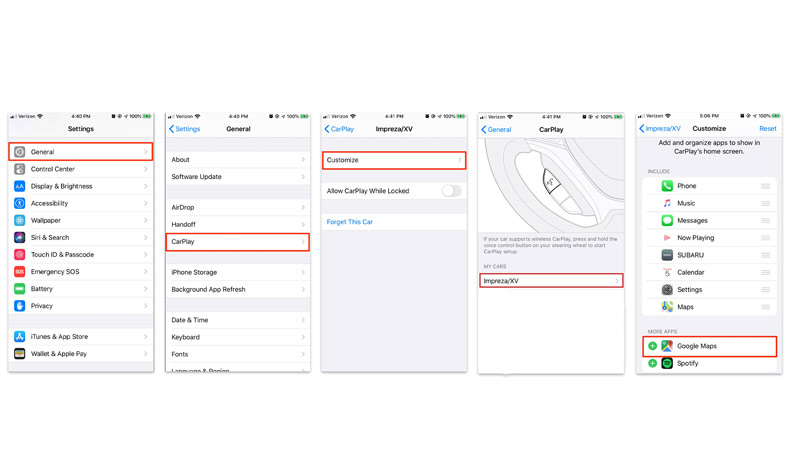The width and height of the screenshot is (800, 450).
Task: Go back to CarPlay from Impreza/XV
Action: pyautogui.click(x=339, y=129)
